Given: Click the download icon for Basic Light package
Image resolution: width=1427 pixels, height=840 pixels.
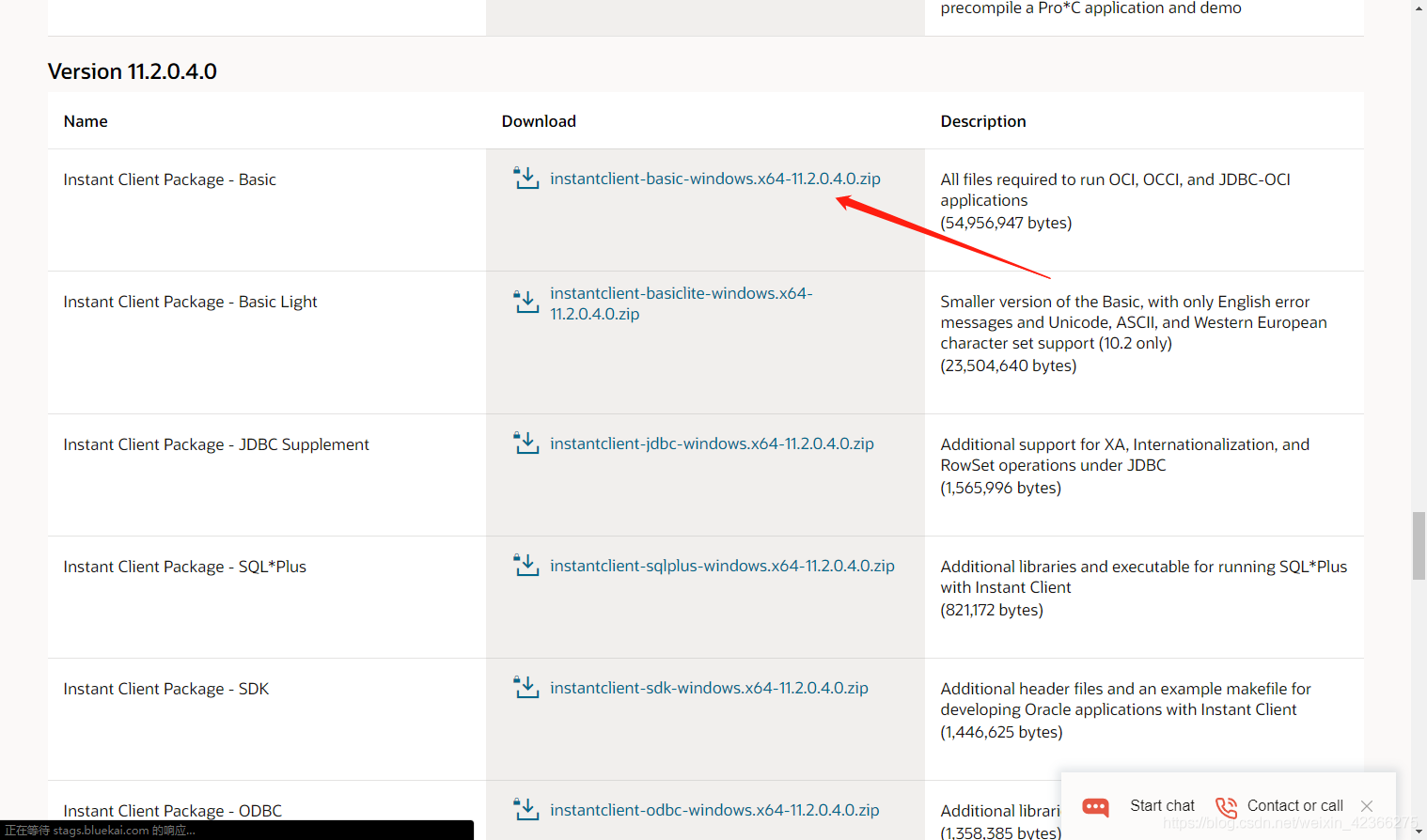Looking at the screenshot, I should pyautogui.click(x=525, y=302).
